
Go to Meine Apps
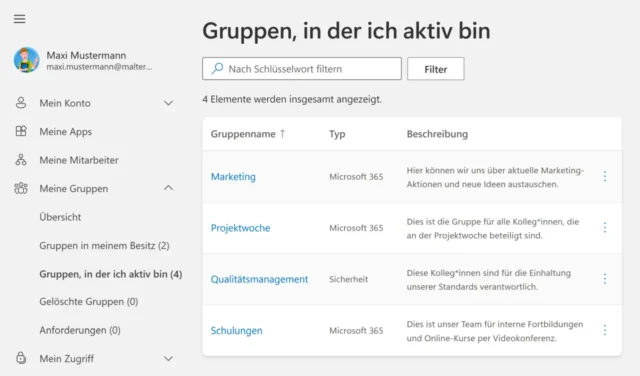(66, 132)
